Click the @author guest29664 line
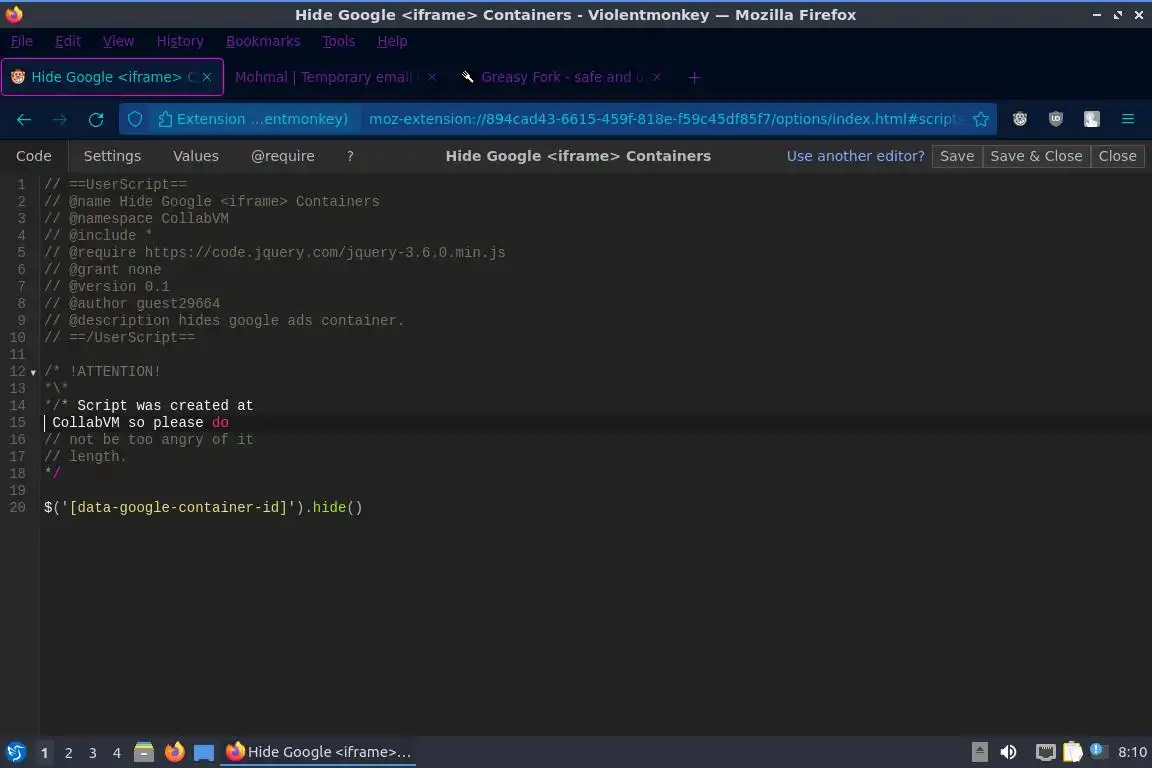This screenshot has height=768, width=1152. pyautogui.click(x=132, y=303)
